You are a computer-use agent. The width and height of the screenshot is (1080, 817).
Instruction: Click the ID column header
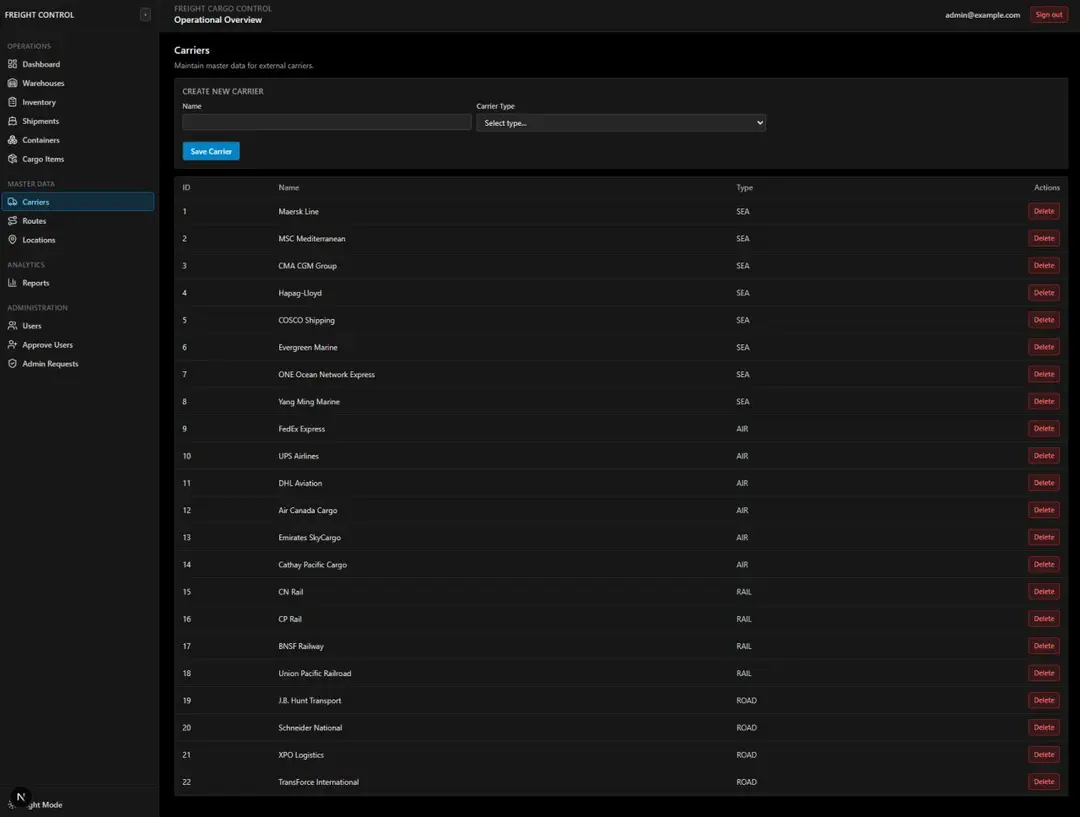[186, 187]
